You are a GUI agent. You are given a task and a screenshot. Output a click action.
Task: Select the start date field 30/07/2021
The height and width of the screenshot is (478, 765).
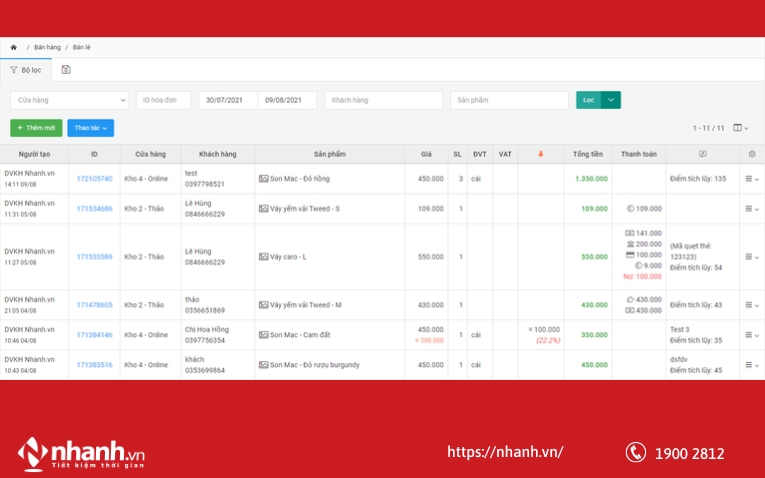coord(228,100)
